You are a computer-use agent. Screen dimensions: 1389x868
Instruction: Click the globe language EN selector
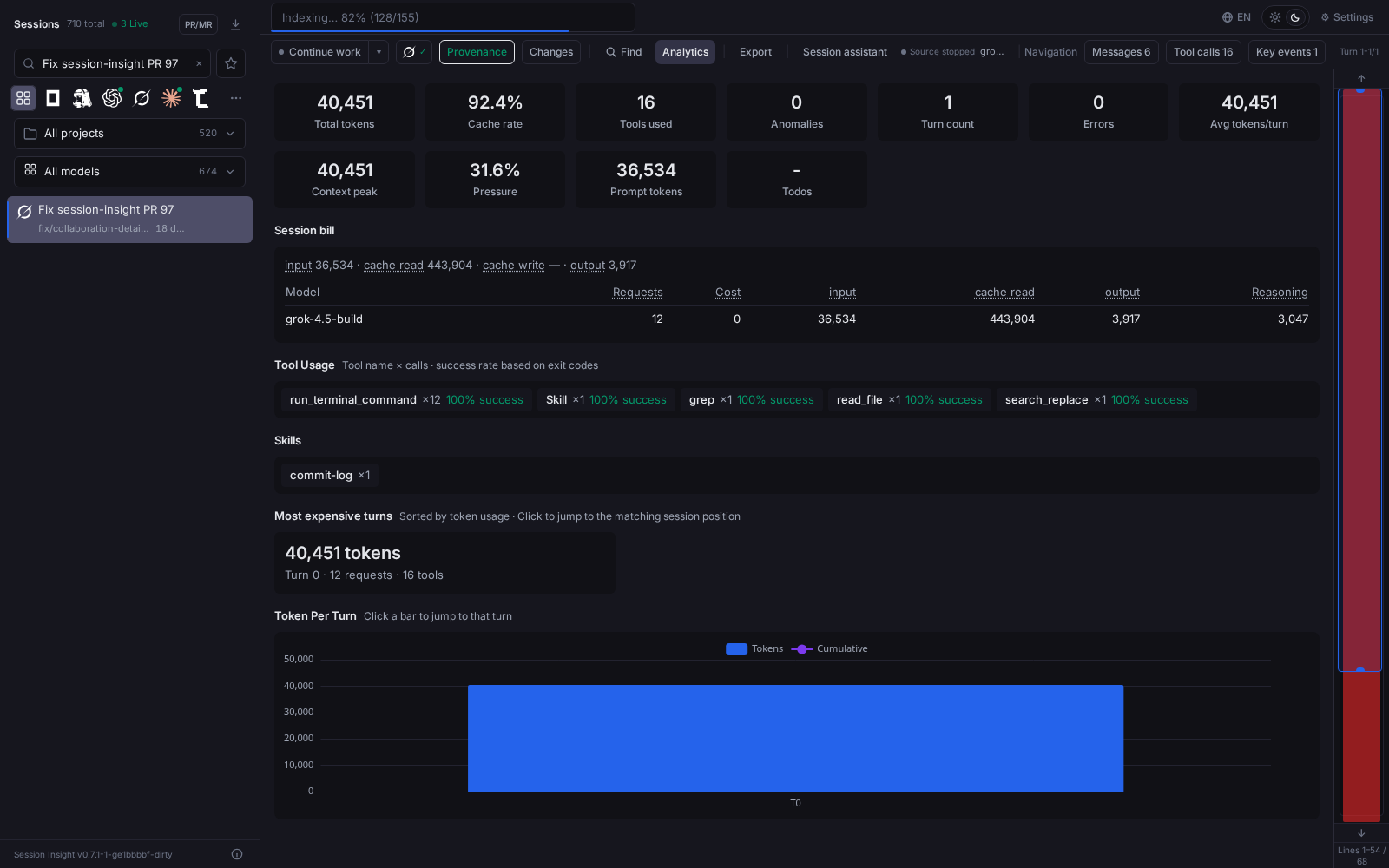(x=1236, y=17)
